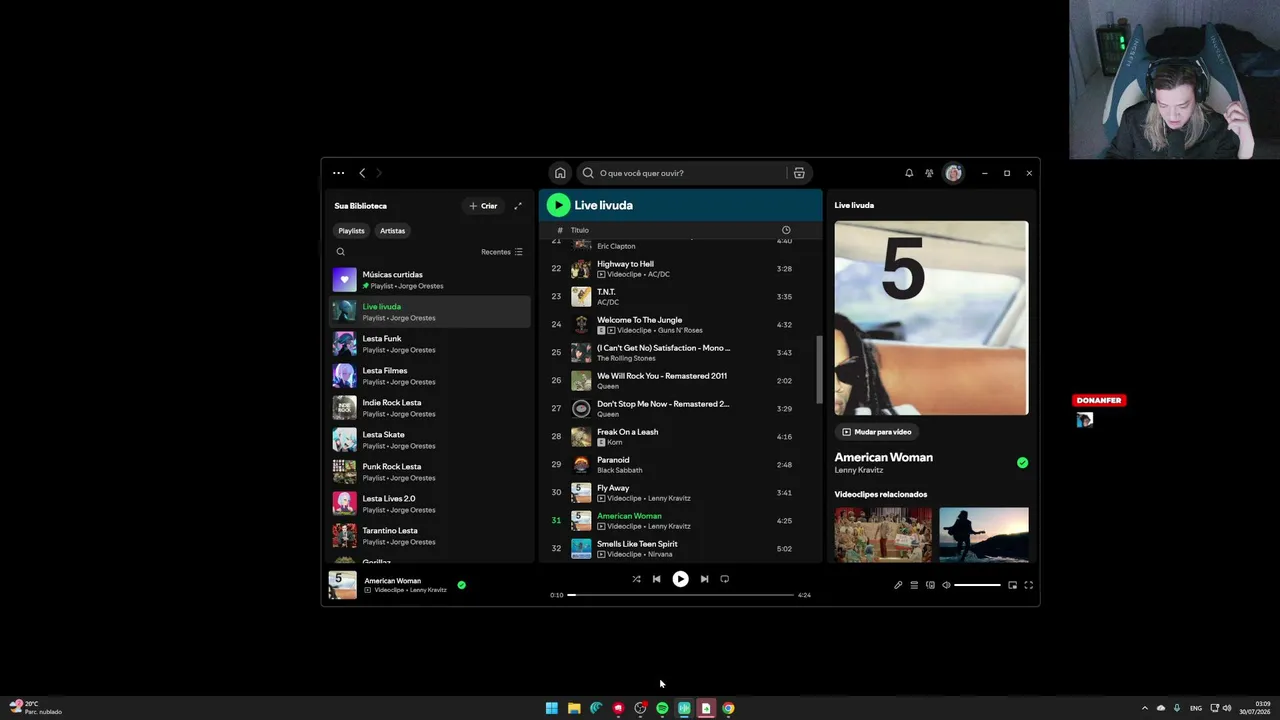
Task: Select track Welcome To The Jungle
Action: click(679, 325)
